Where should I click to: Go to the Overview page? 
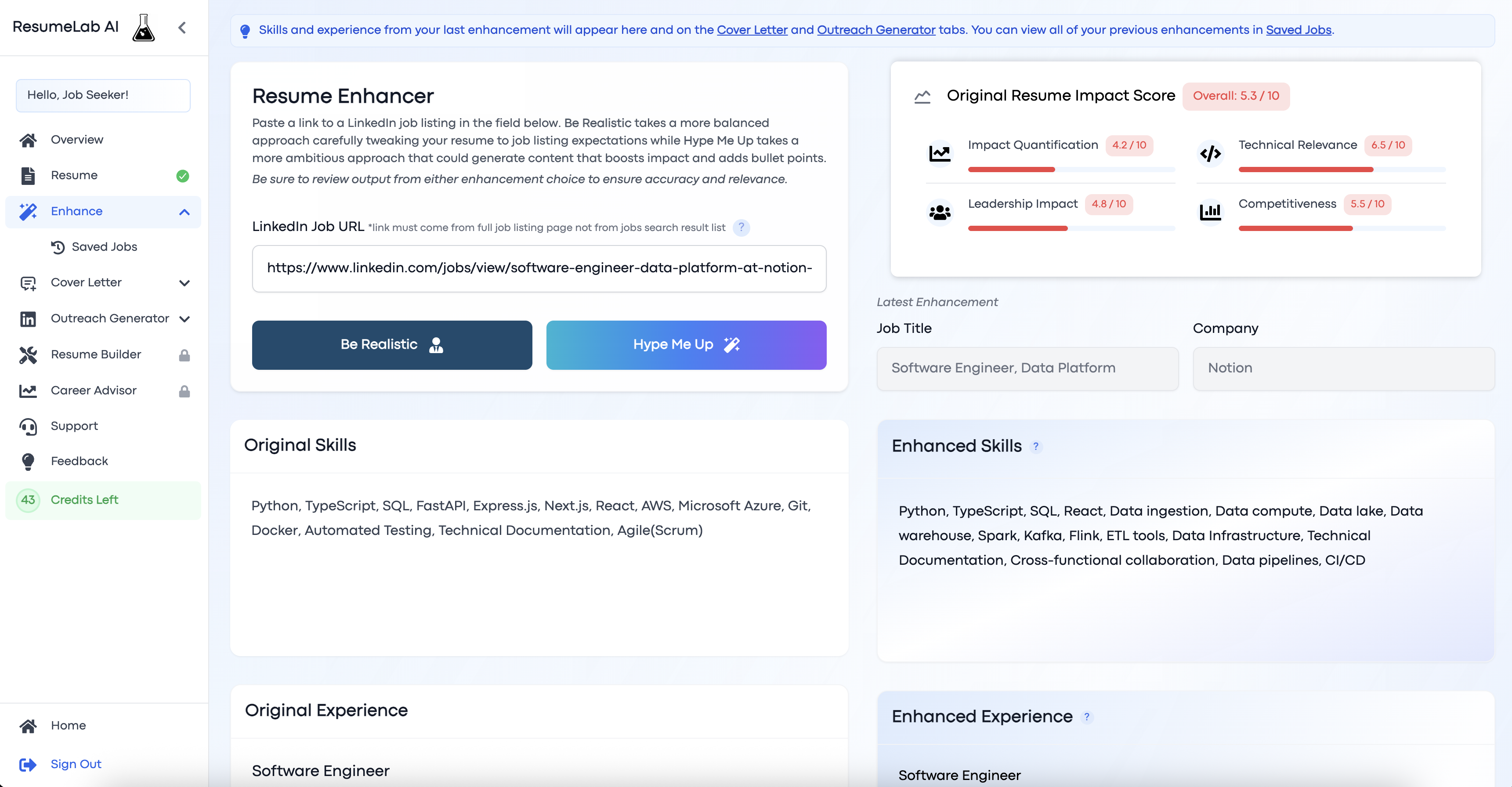tap(77, 140)
